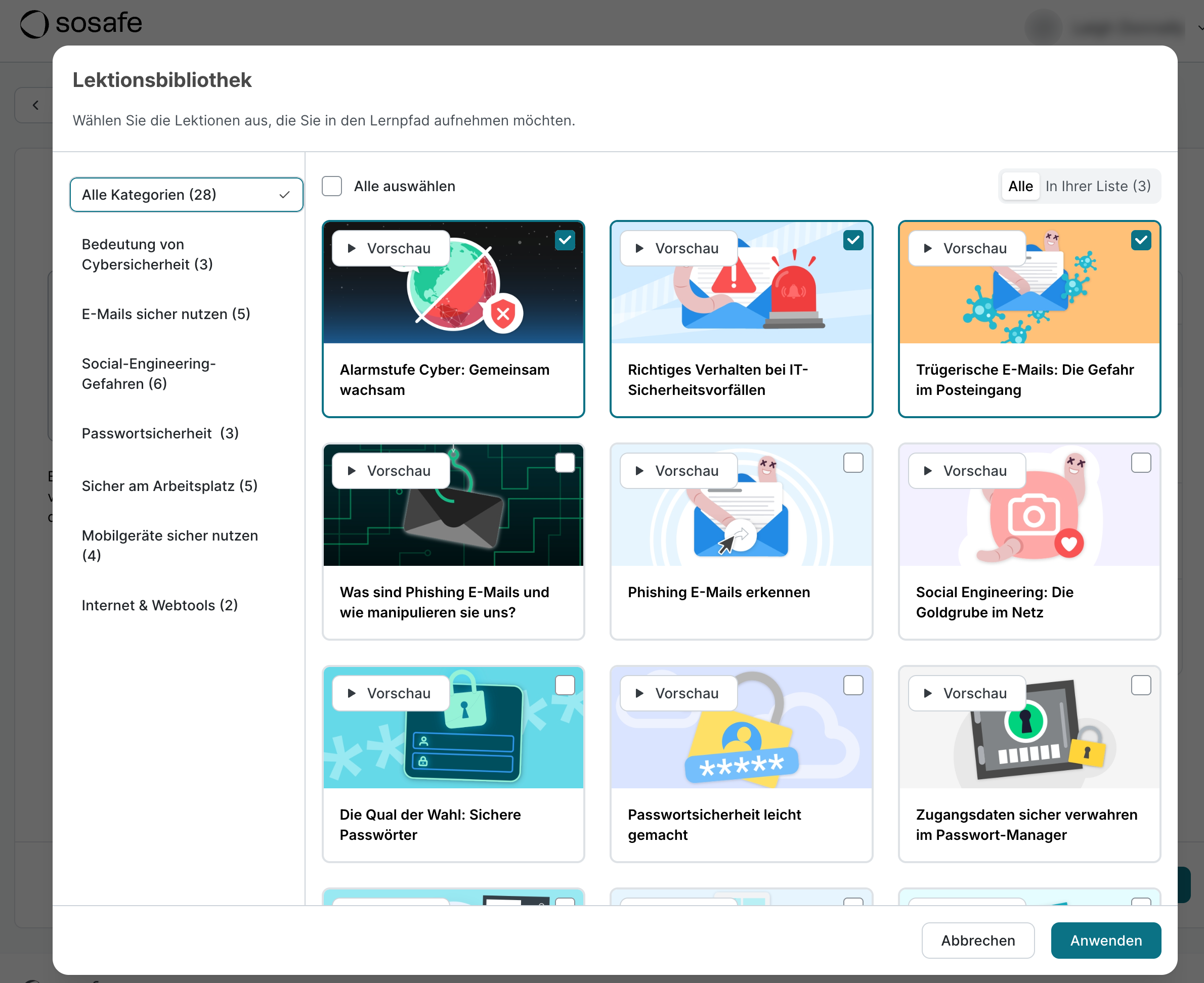The image size is (1204, 983).
Task: Click the "Anwenden" button
Action: coord(1105,940)
